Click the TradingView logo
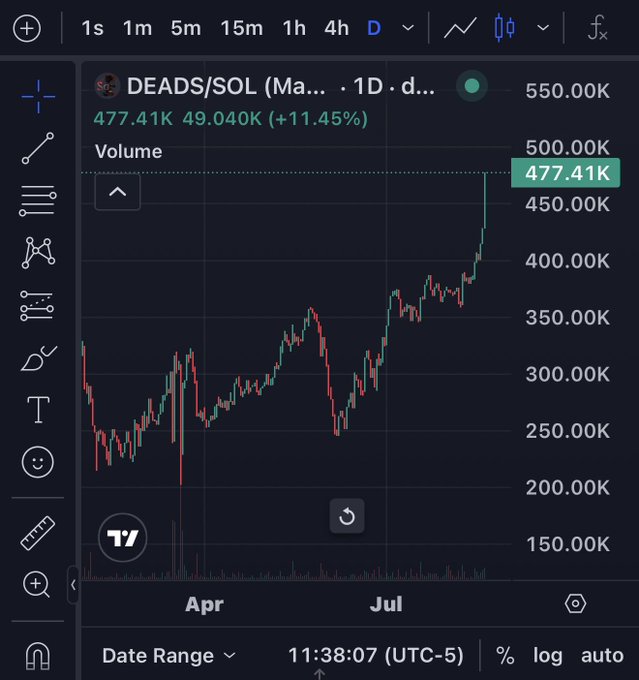 123,538
